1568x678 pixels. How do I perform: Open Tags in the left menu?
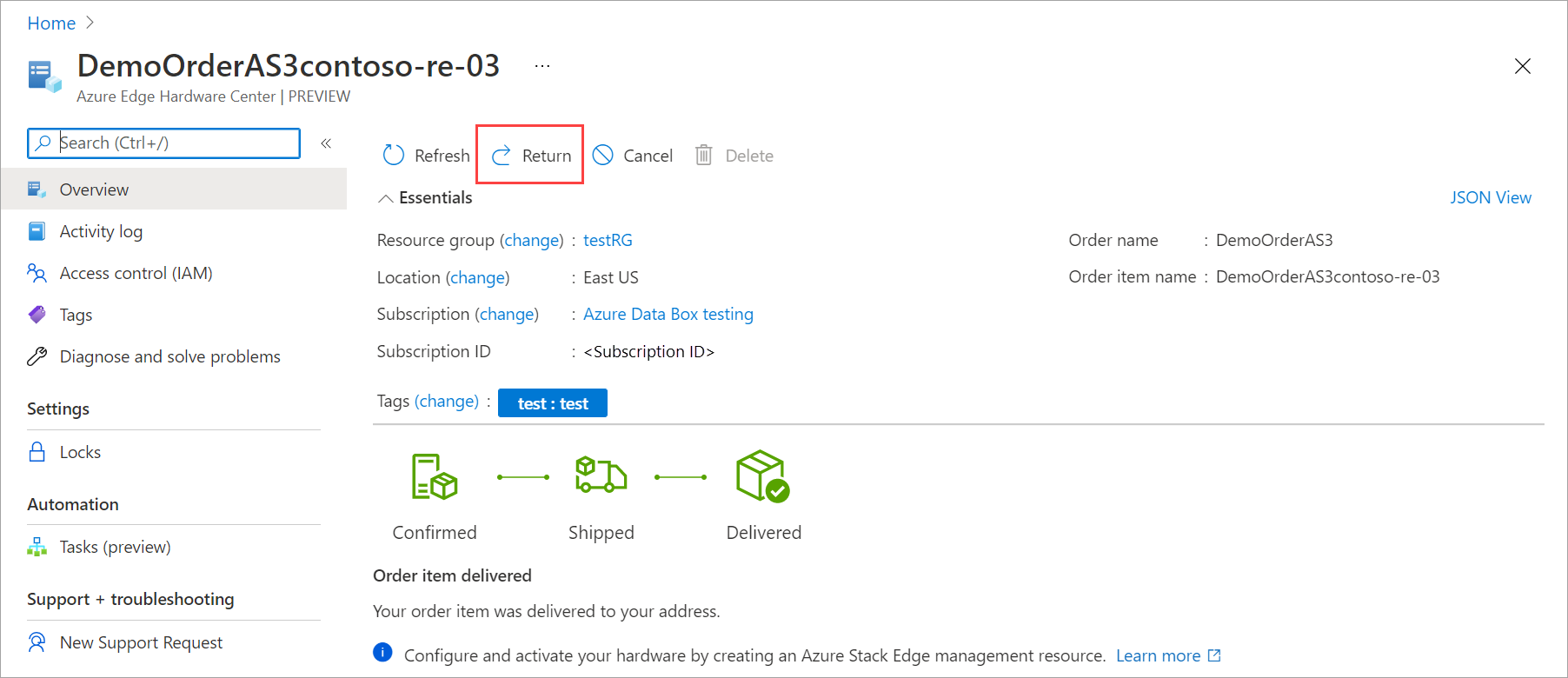[76, 315]
